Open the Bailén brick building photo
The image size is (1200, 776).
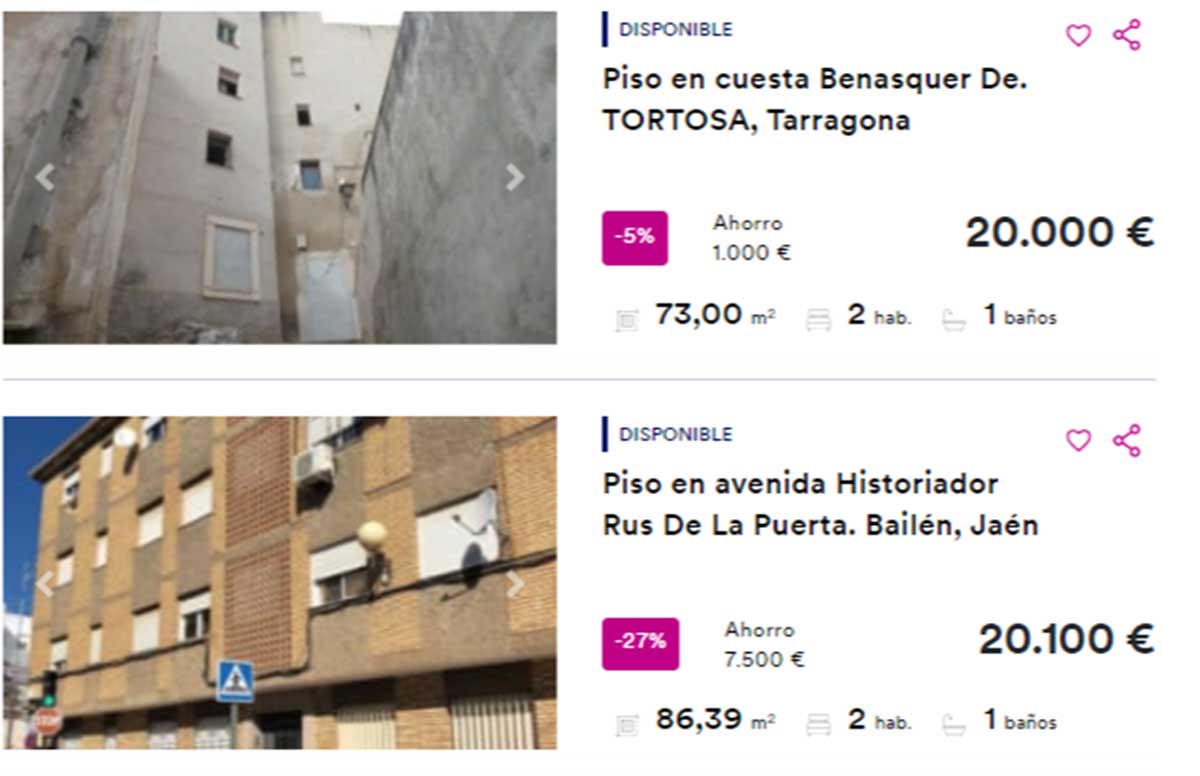point(280,583)
